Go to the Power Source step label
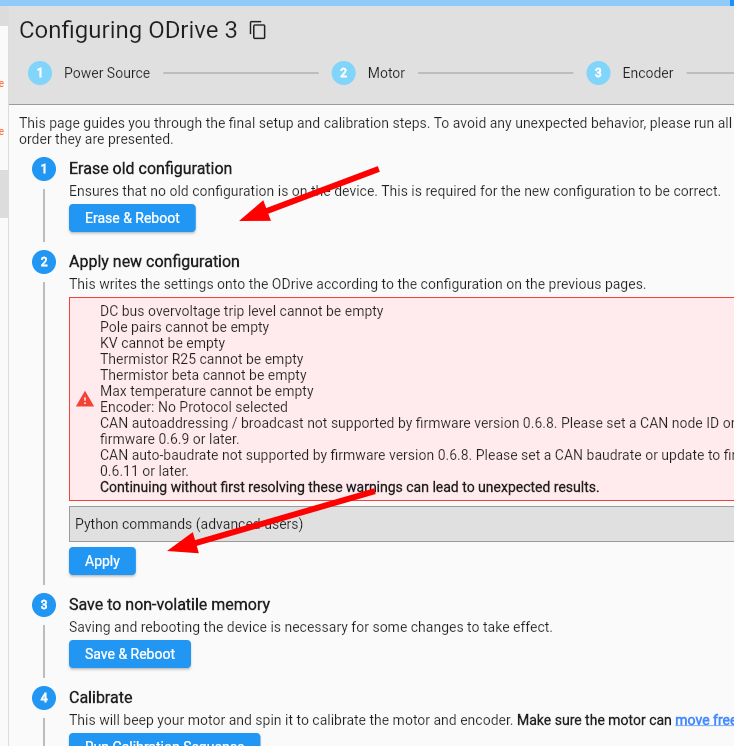 click(x=107, y=73)
